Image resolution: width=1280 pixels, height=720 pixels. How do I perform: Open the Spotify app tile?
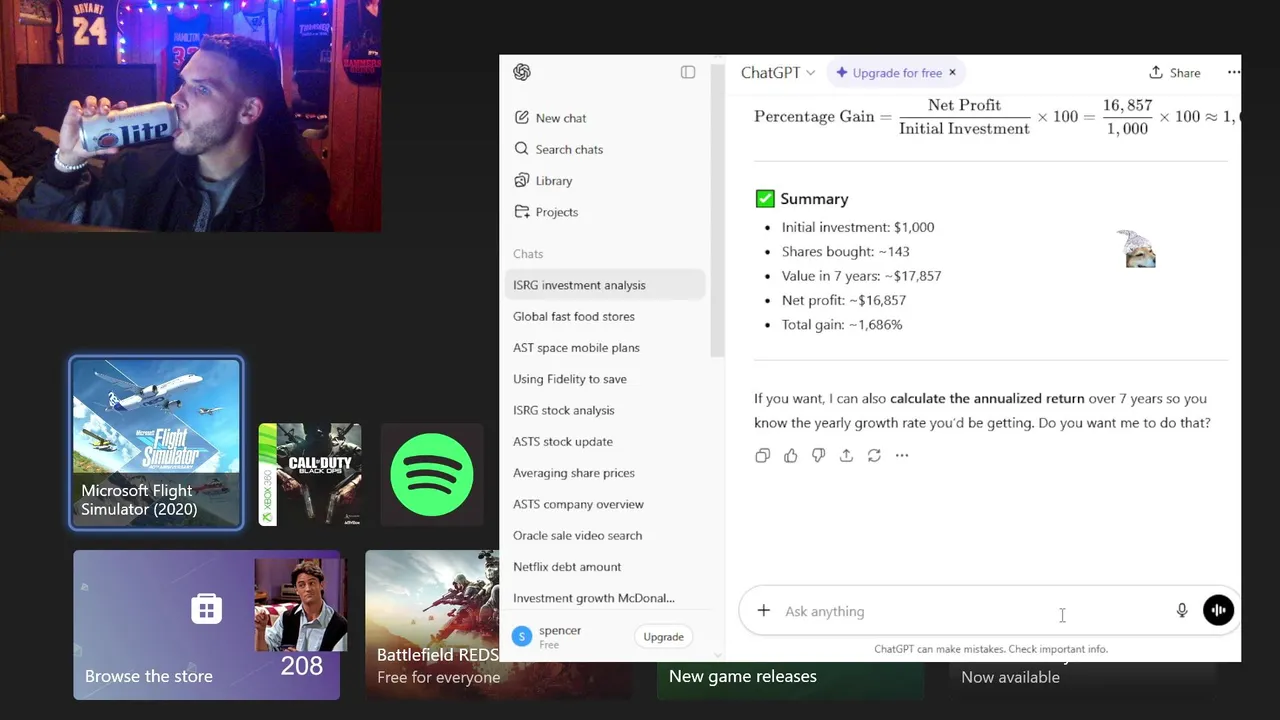(x=432, y=474)
